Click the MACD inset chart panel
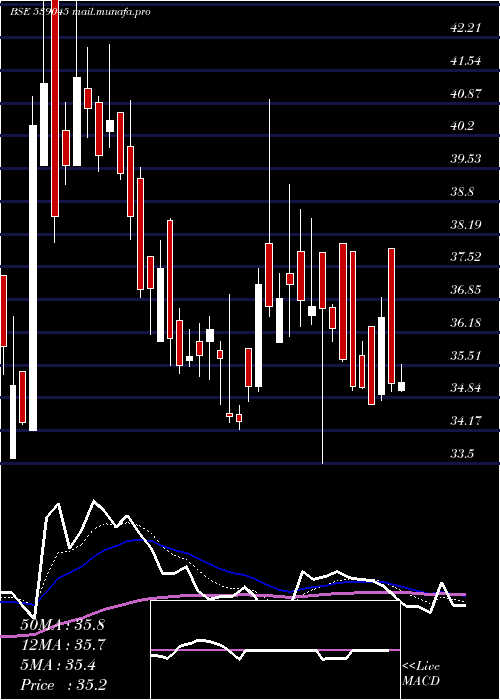 (275, 650)
